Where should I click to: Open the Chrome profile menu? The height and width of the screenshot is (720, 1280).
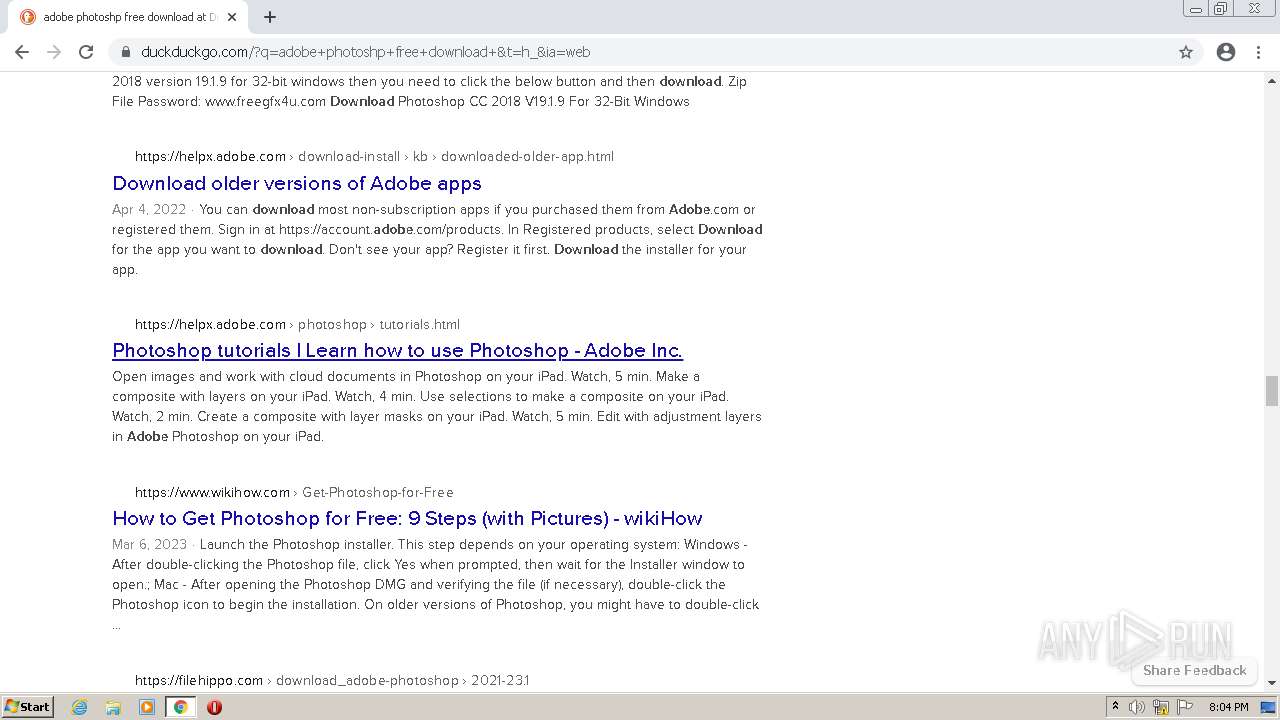(x=1226, y=52)
